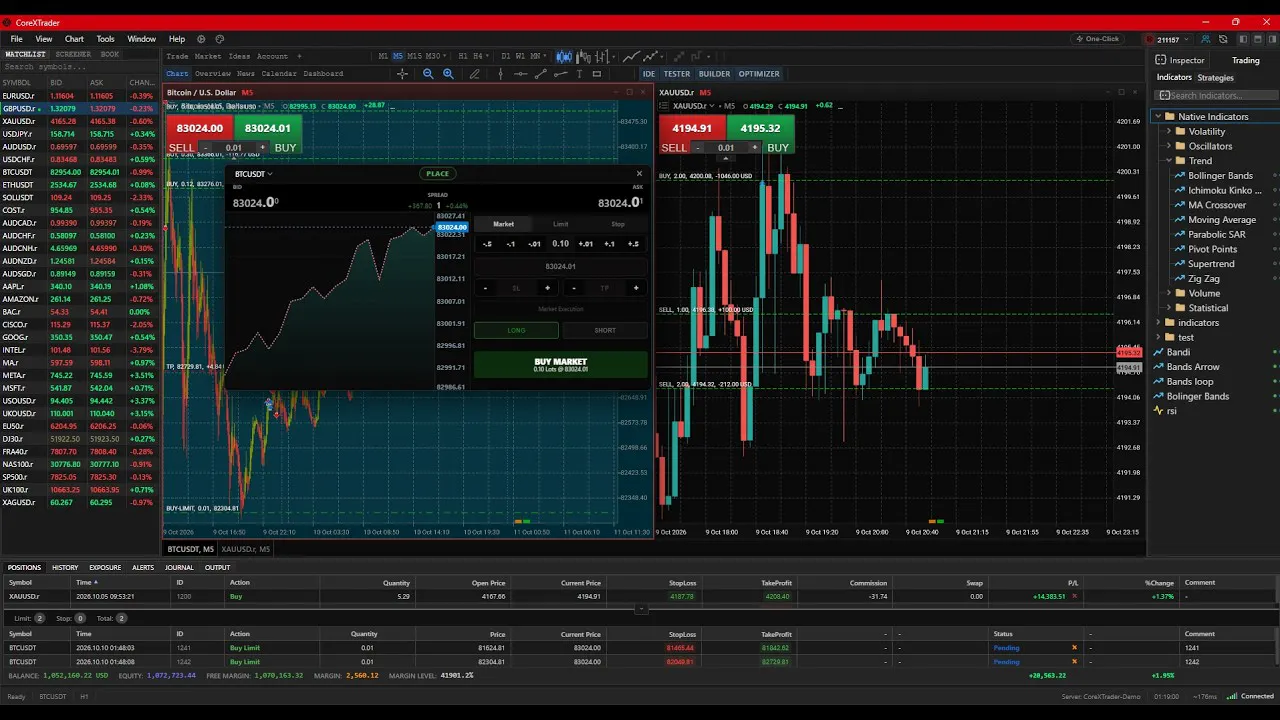Viewport: 1280px width, 720px height.
Task: Increase lot size by +.01 in ticket
Action: (586, 244)
